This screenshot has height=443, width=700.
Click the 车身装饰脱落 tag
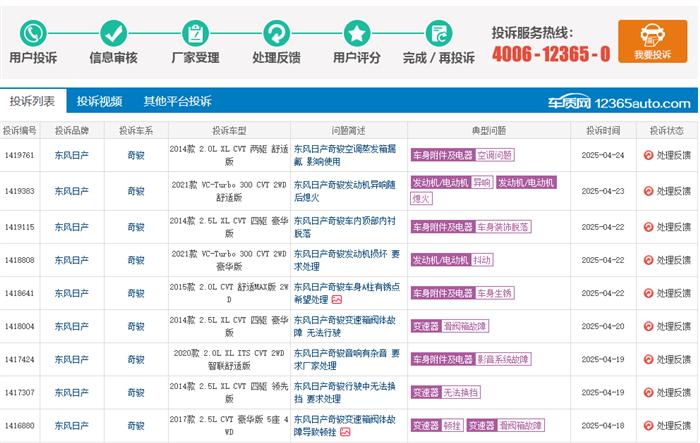coord(503,227)
